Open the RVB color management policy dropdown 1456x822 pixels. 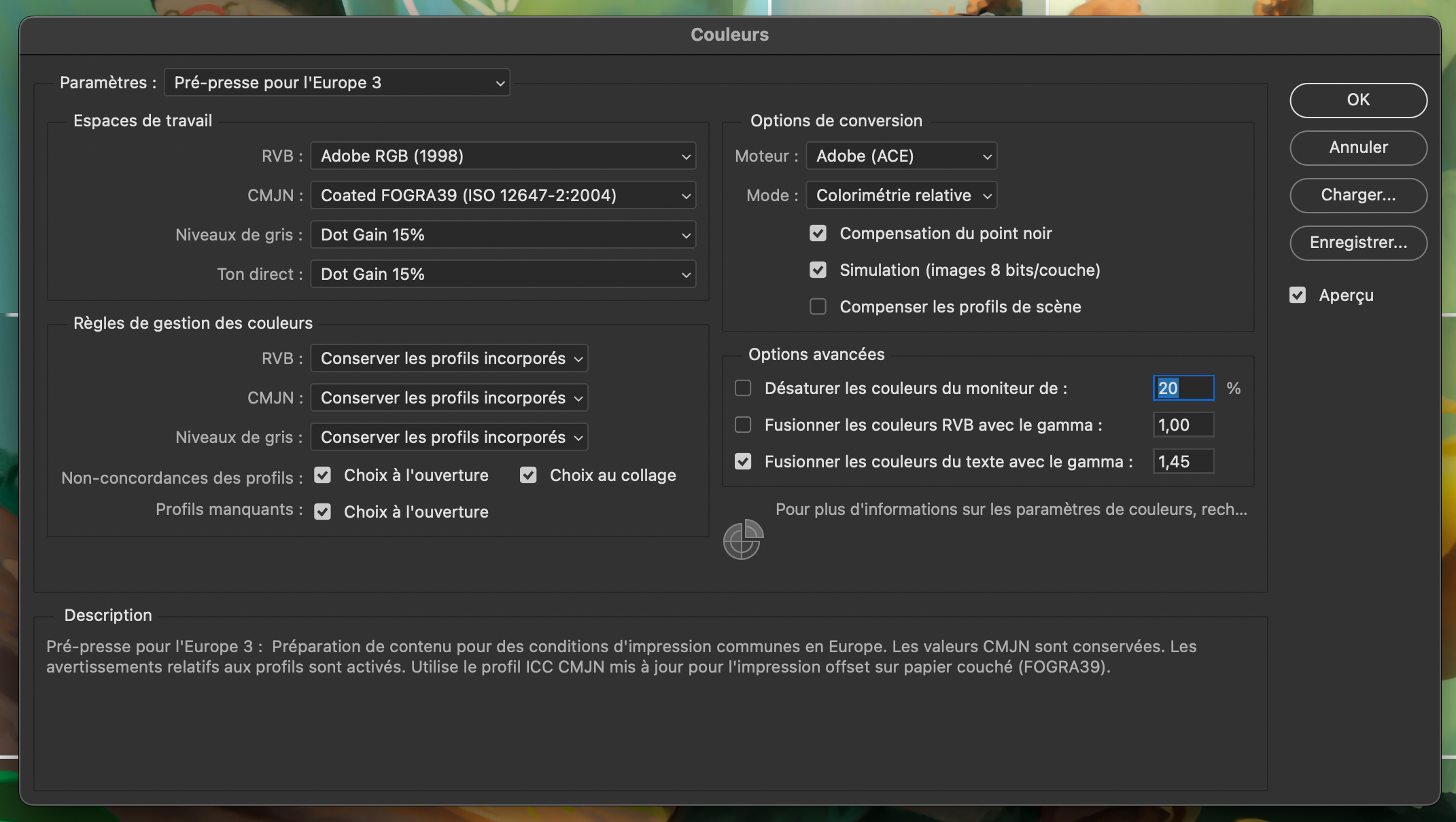[449, 358]
